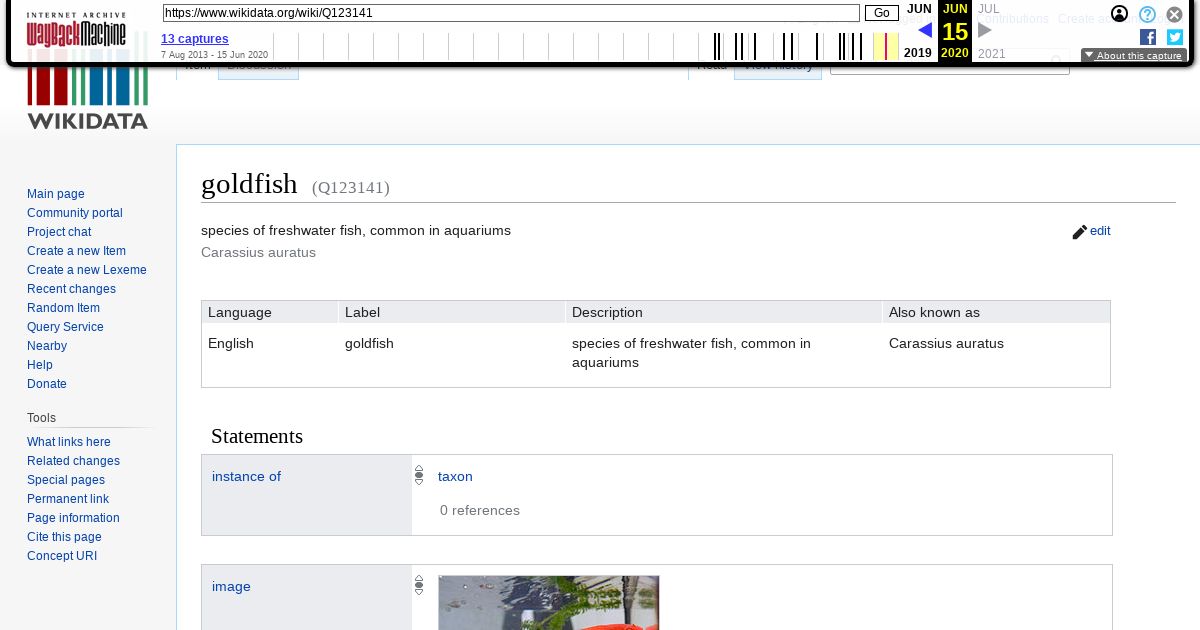Click Create a new Item
The height and width of the screenshot is (630, 1200).
click(x=76, y=251)
